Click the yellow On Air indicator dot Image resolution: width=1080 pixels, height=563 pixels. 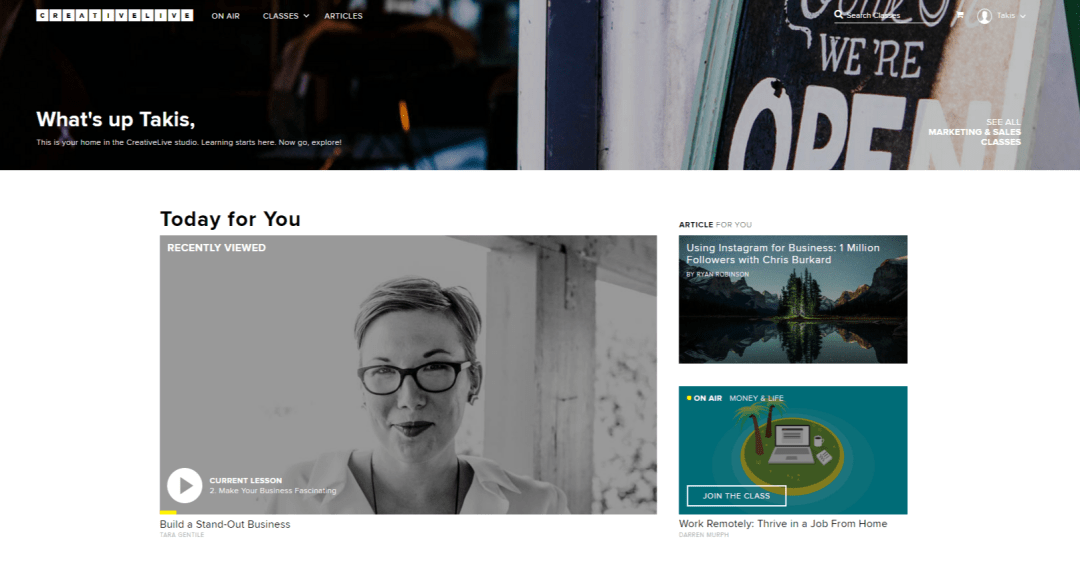click(x=689, y=398)
